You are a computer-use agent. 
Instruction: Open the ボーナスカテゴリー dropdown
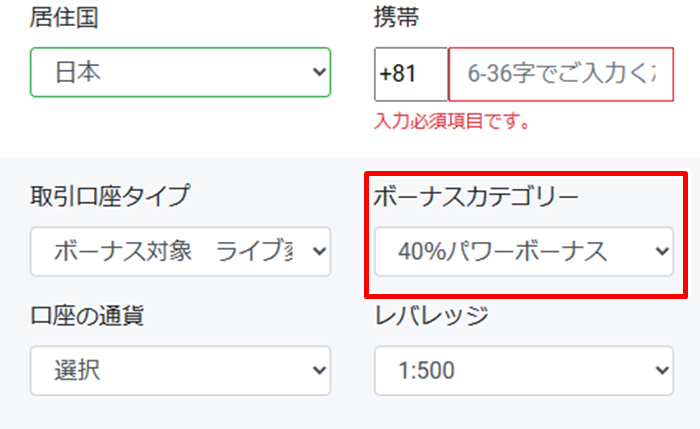[510, 252]
